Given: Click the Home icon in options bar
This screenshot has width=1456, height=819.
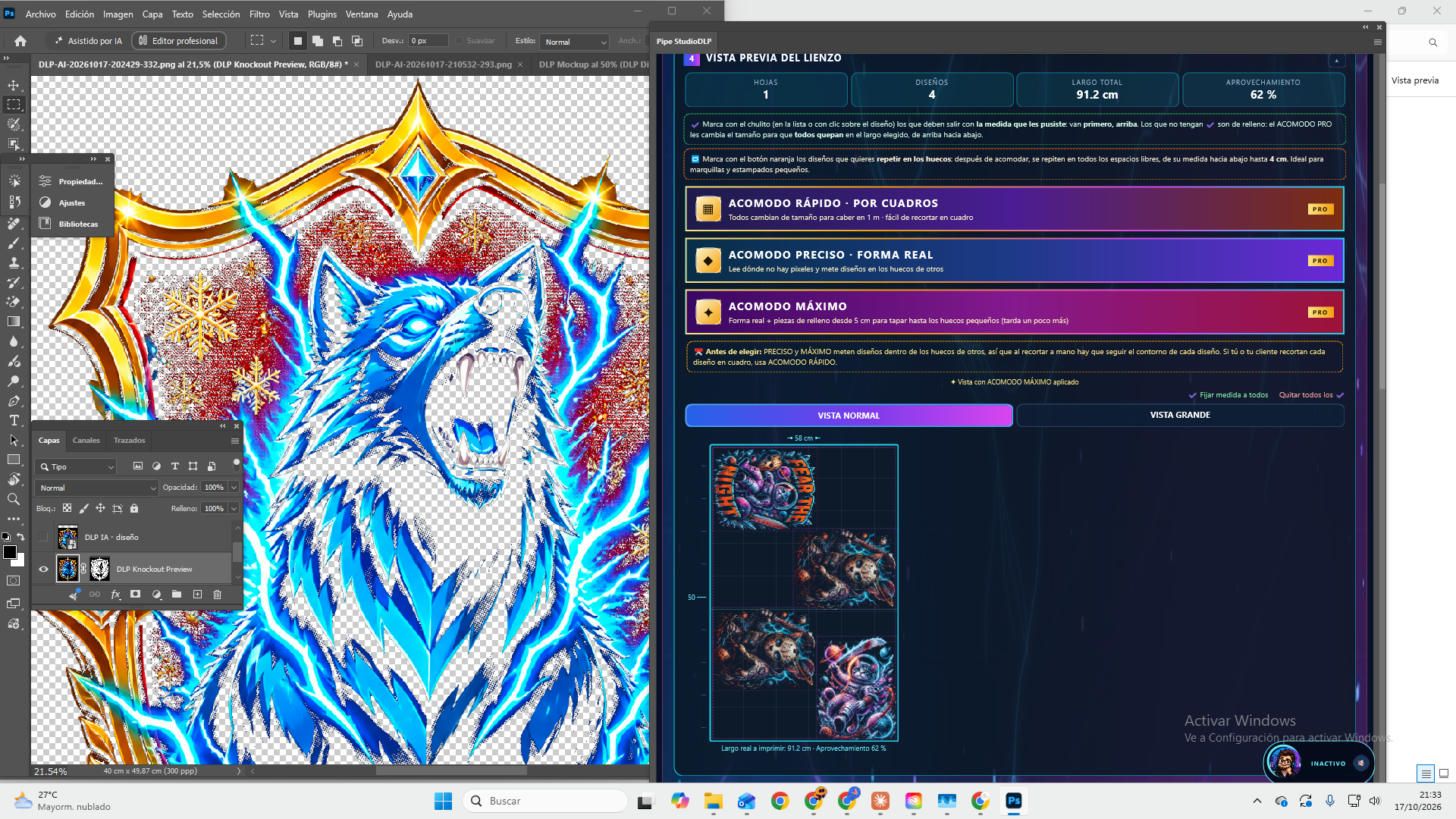Looking at the screenshot, I should pos(20,41).
